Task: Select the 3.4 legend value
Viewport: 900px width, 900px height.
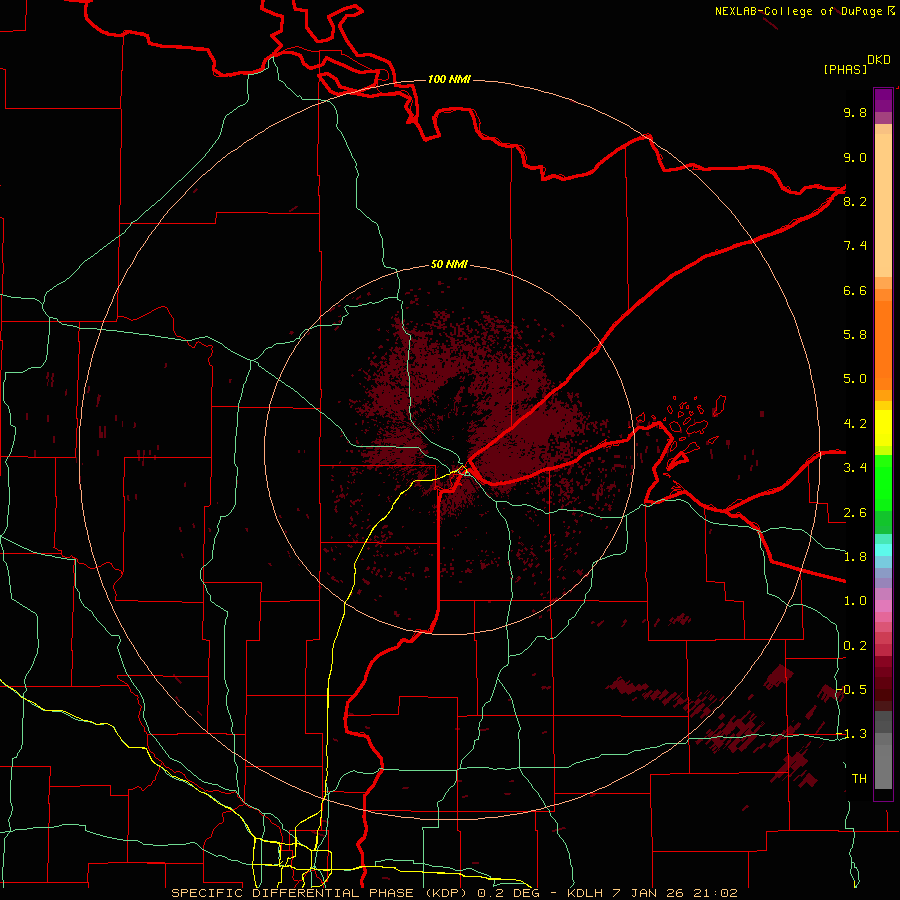Action: 855,468
